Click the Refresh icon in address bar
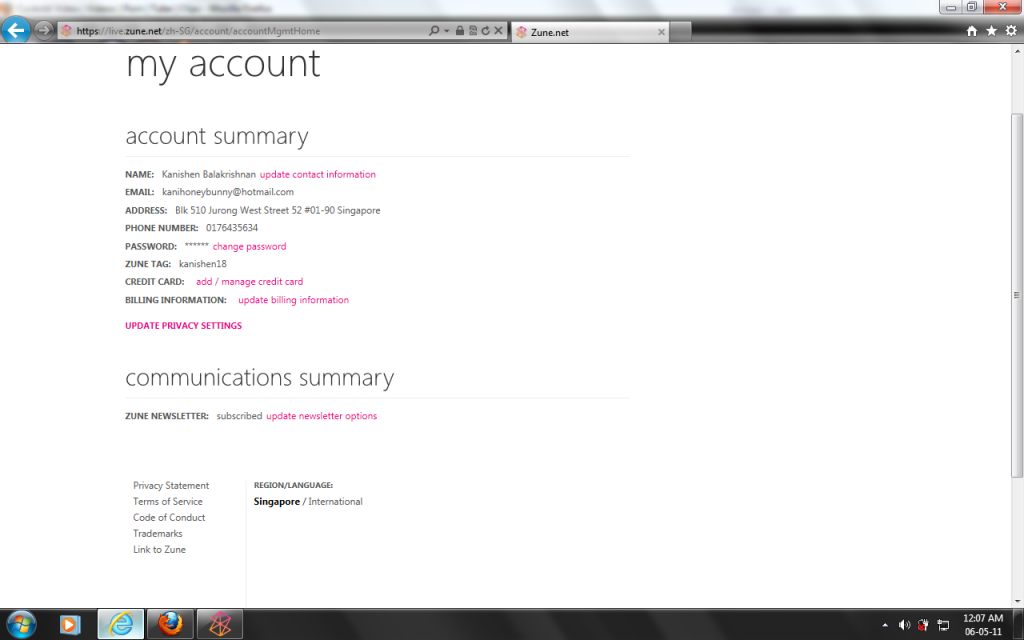 click(485, 31)
